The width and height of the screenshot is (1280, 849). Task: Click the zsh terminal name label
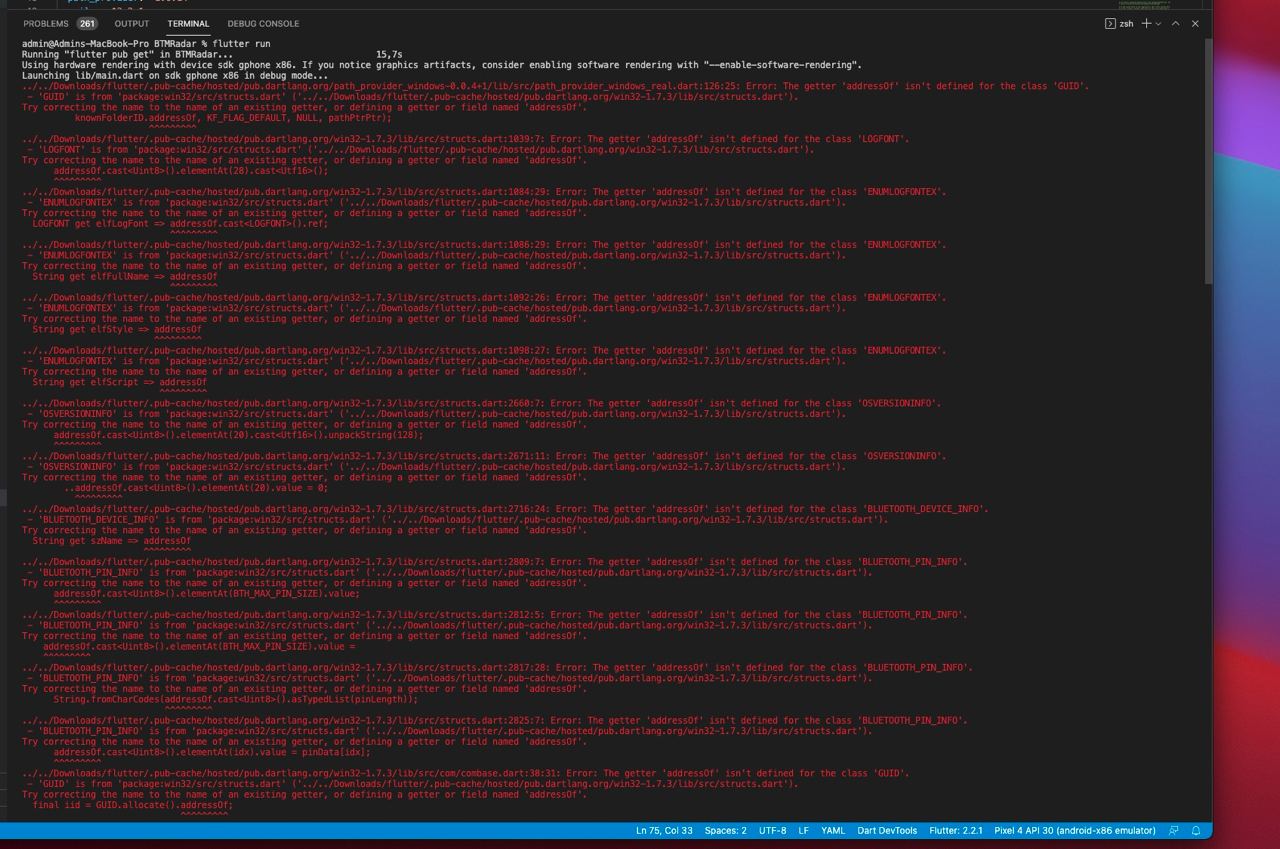[1126, 23]
